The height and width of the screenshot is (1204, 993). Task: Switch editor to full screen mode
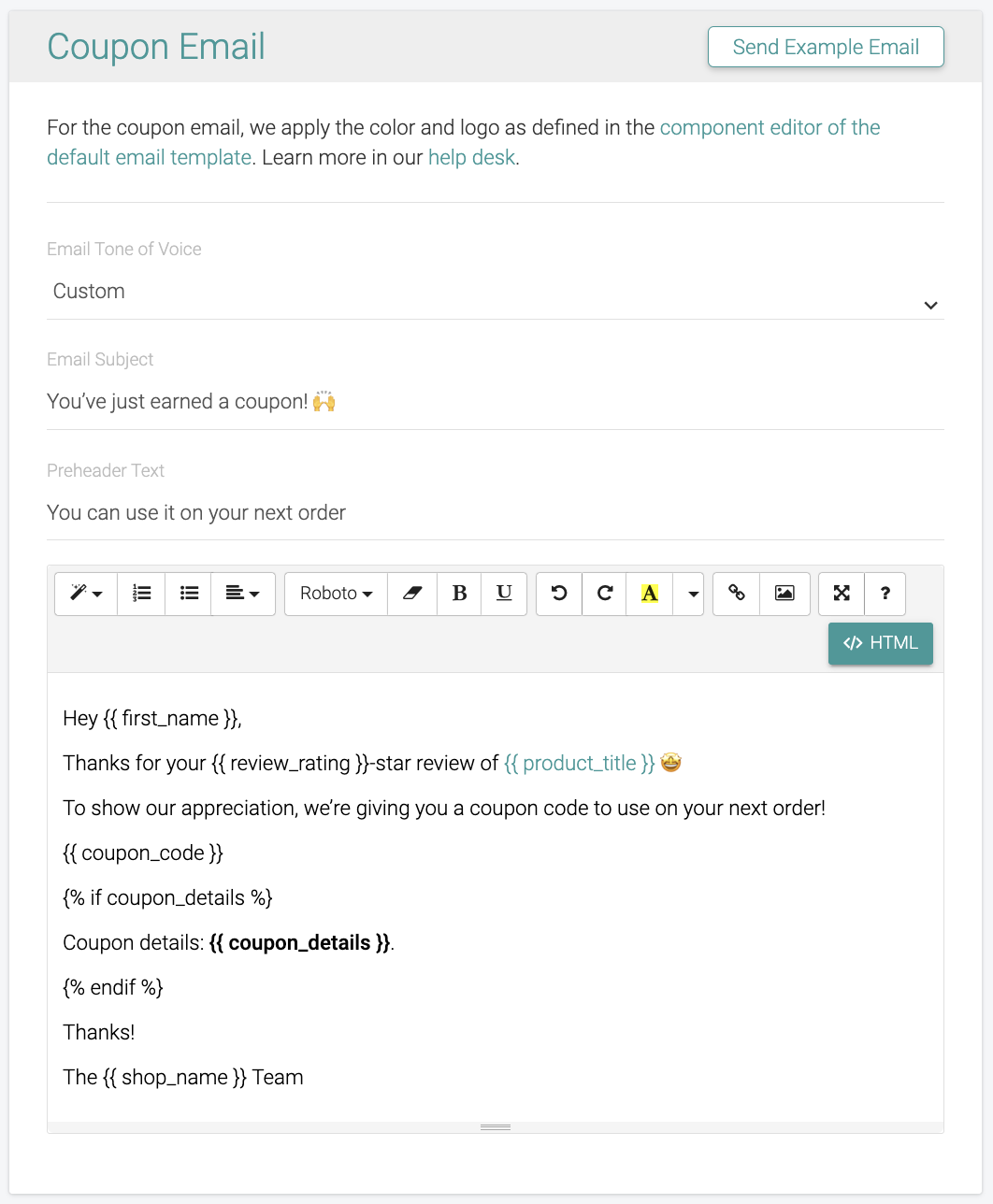(842, 594)
